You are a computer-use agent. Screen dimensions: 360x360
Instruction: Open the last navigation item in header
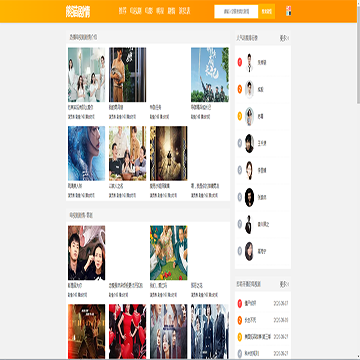click(x=184, y=11)
